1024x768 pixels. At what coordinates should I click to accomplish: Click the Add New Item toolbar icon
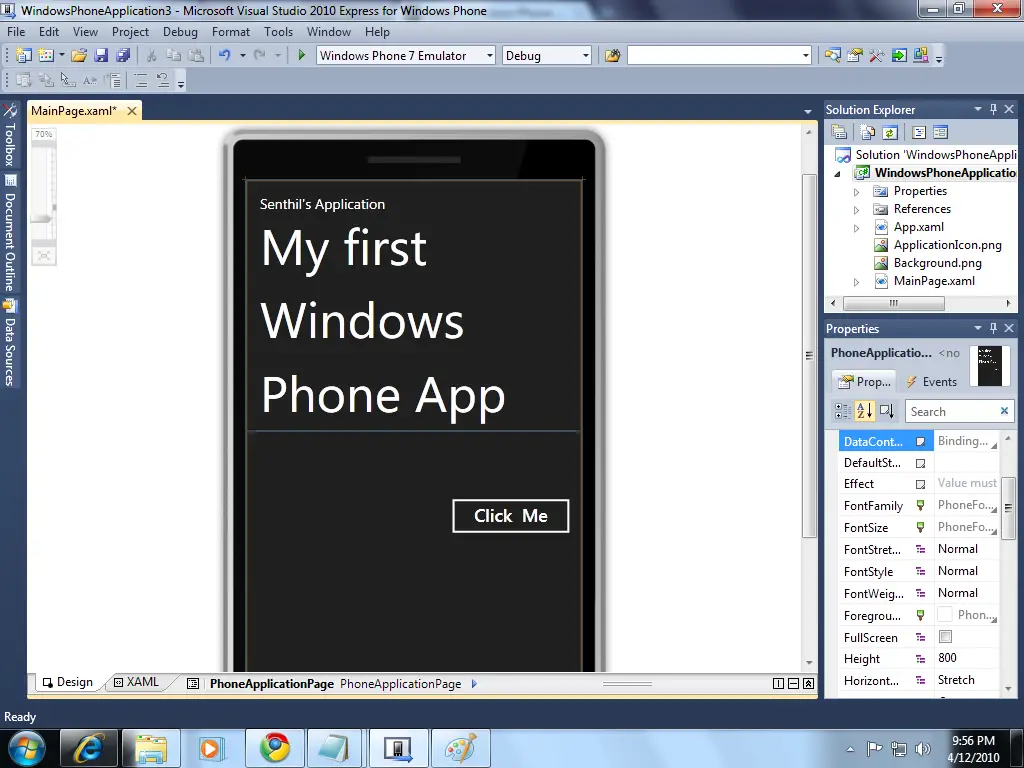pos(46,56)
